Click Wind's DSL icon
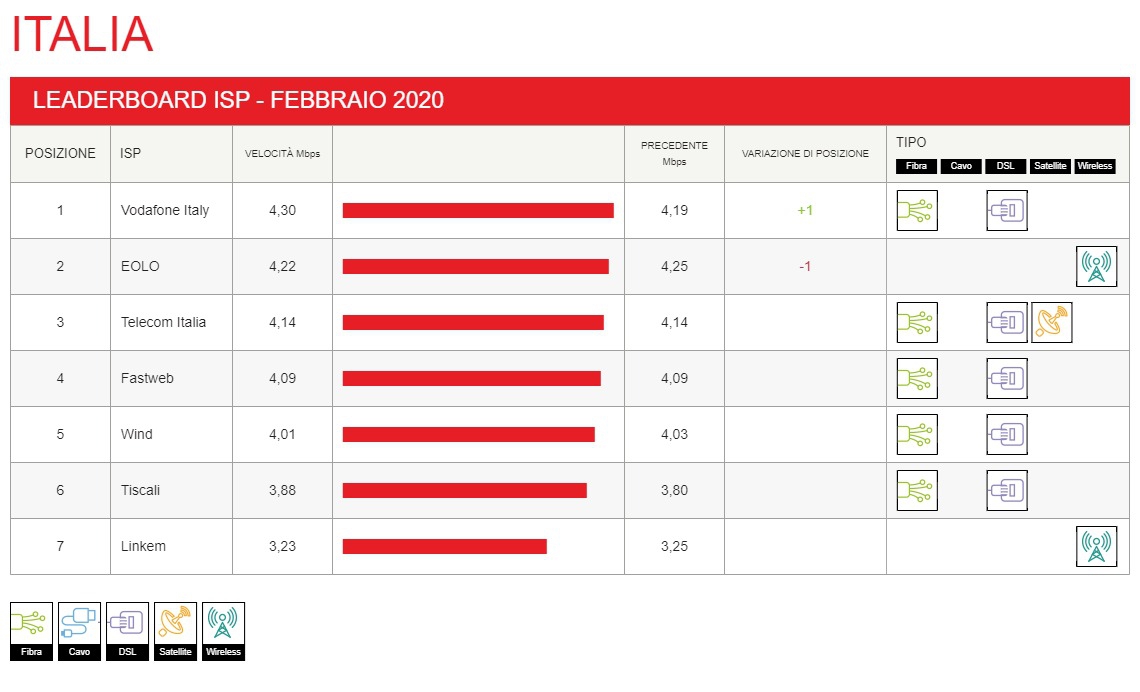The width and height of the screenshot is (1140, 692). coord(1007,434)
